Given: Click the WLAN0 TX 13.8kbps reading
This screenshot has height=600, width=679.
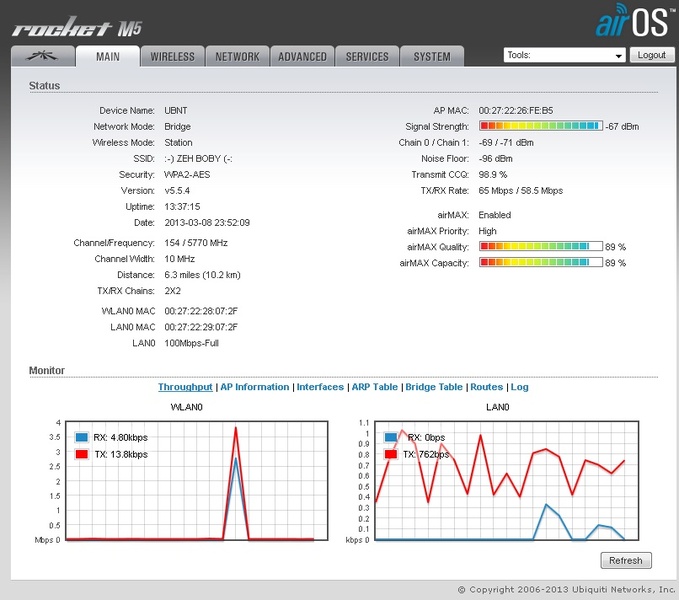Looking at the screenshot, I should (x=121, y=454).
